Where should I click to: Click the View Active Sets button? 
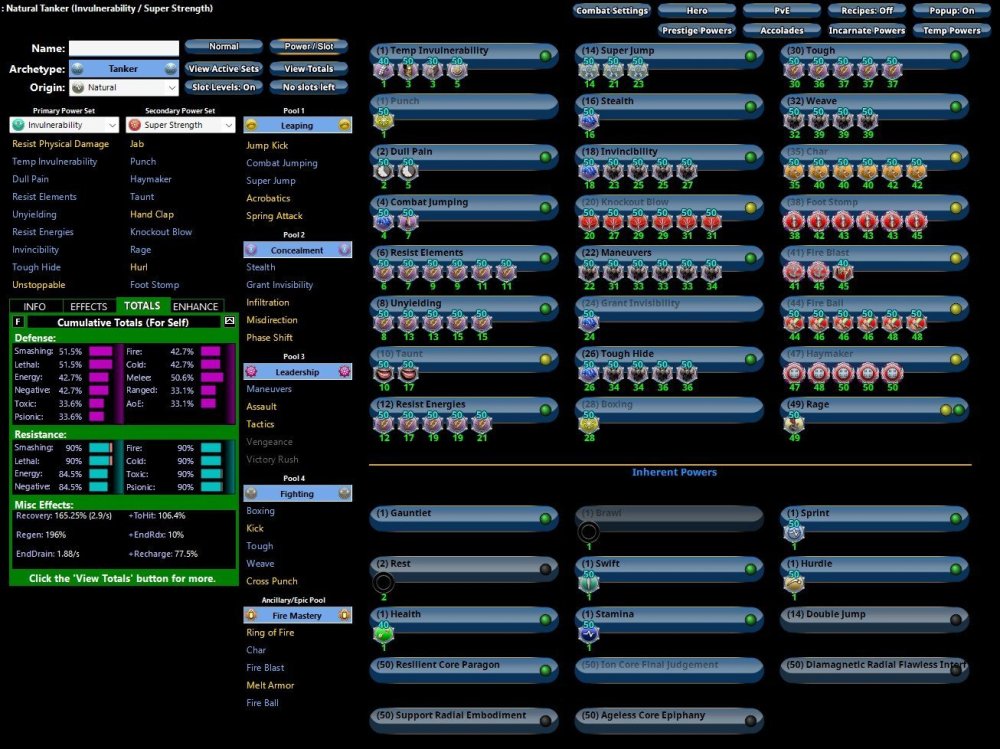click(x=223, y=69)
